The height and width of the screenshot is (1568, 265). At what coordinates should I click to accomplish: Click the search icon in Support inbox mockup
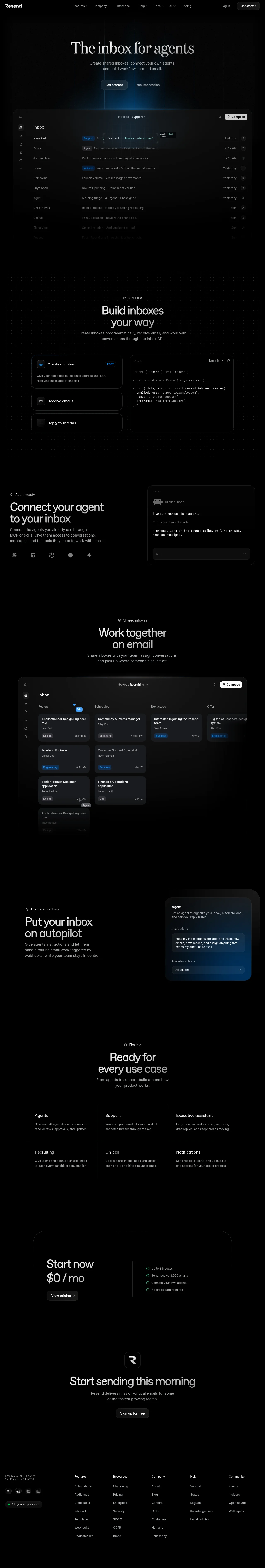pyautogui.click(x=220, y=117)
